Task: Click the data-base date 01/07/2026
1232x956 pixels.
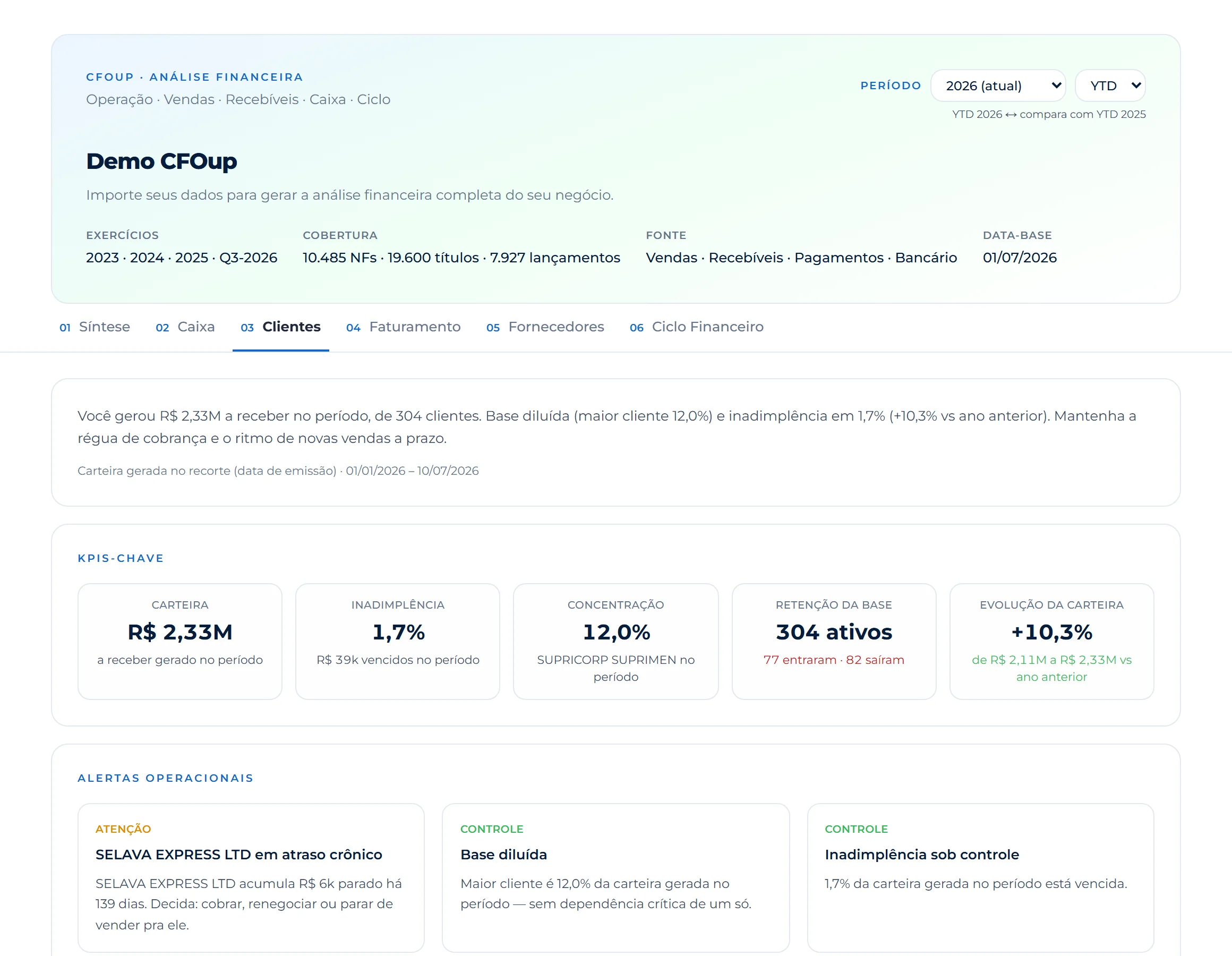Action: click(x=1020, y=258)
